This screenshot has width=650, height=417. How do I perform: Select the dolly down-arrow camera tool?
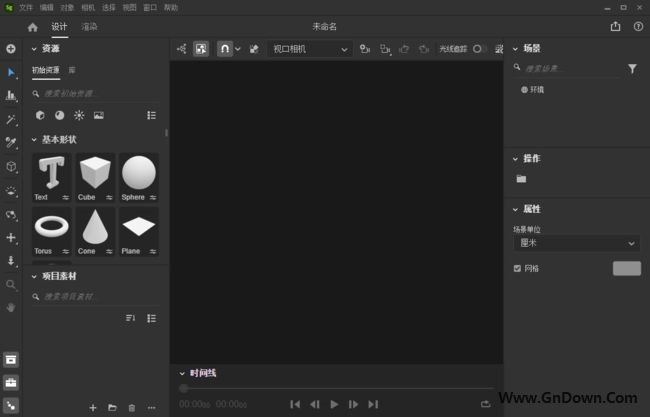11,261
